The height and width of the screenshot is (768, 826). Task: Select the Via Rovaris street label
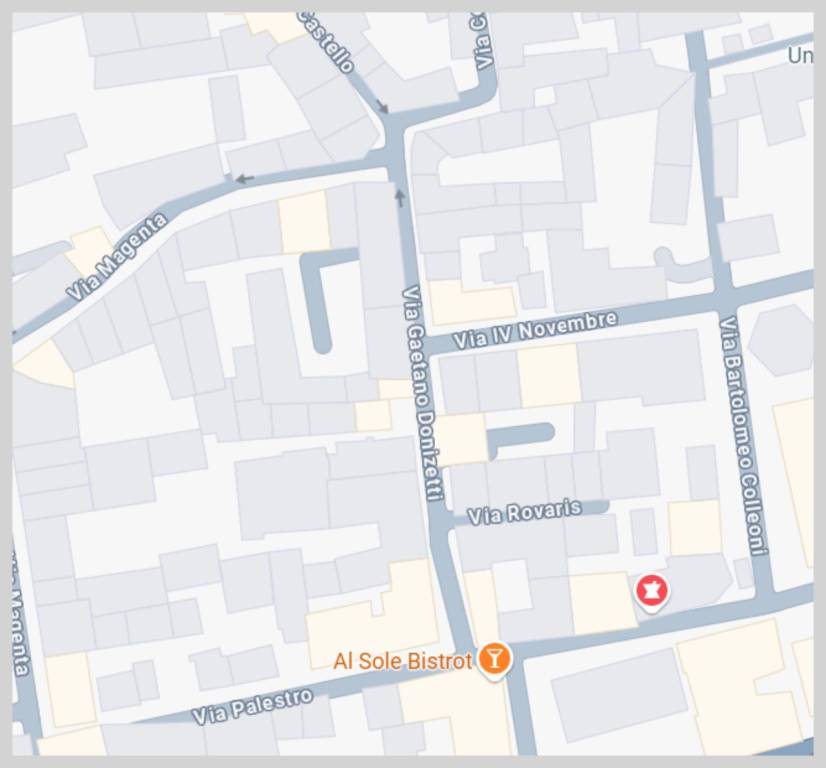525,513
